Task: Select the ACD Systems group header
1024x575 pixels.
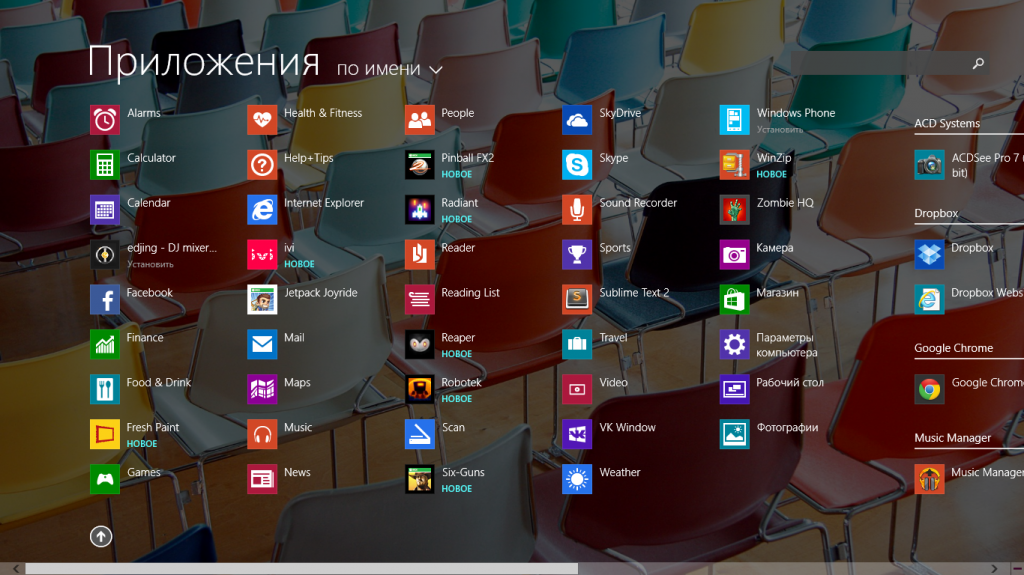Action: (x=947, y=123)
